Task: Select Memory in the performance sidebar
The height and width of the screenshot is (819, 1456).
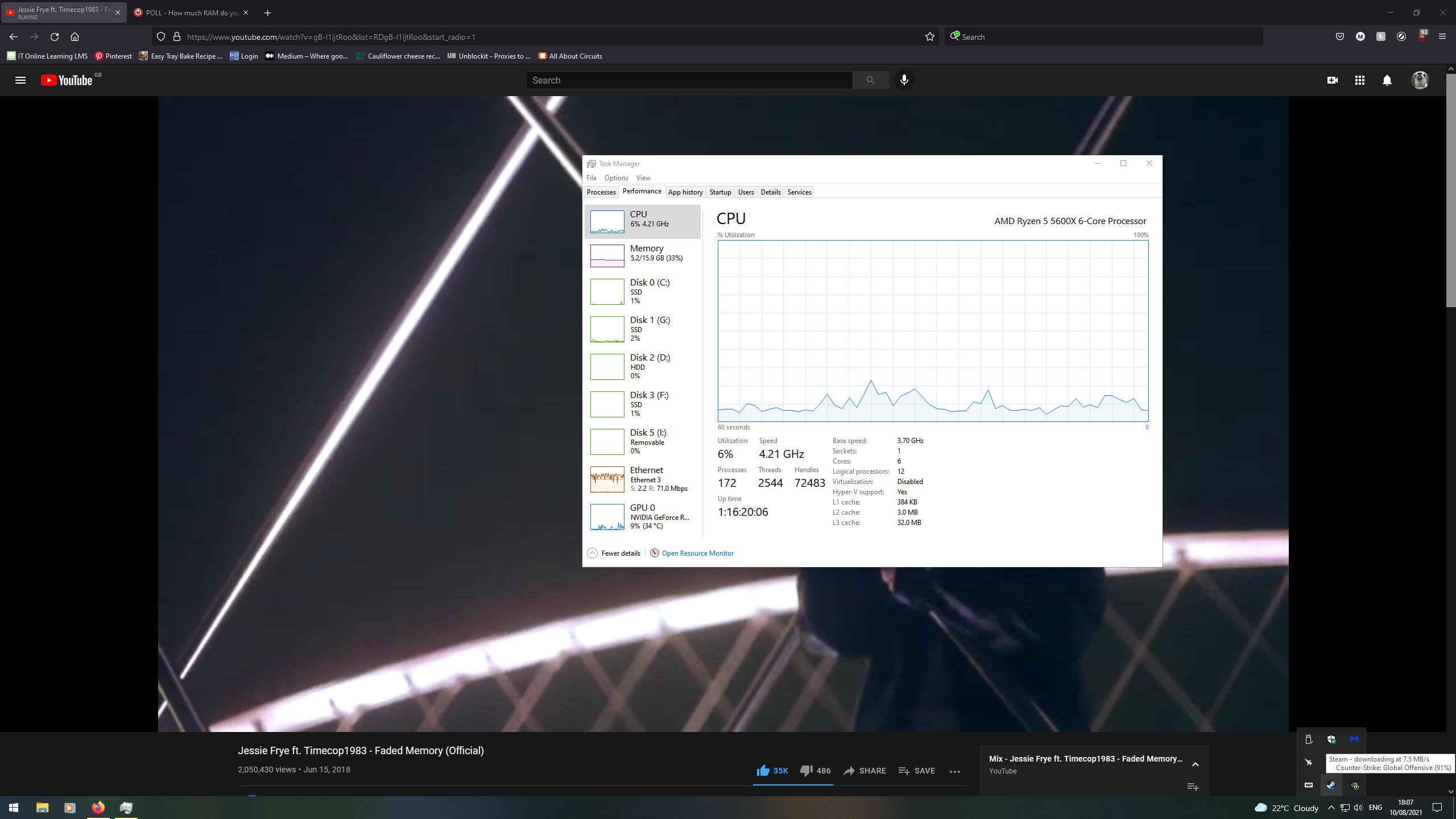Action: click(643, 256)
